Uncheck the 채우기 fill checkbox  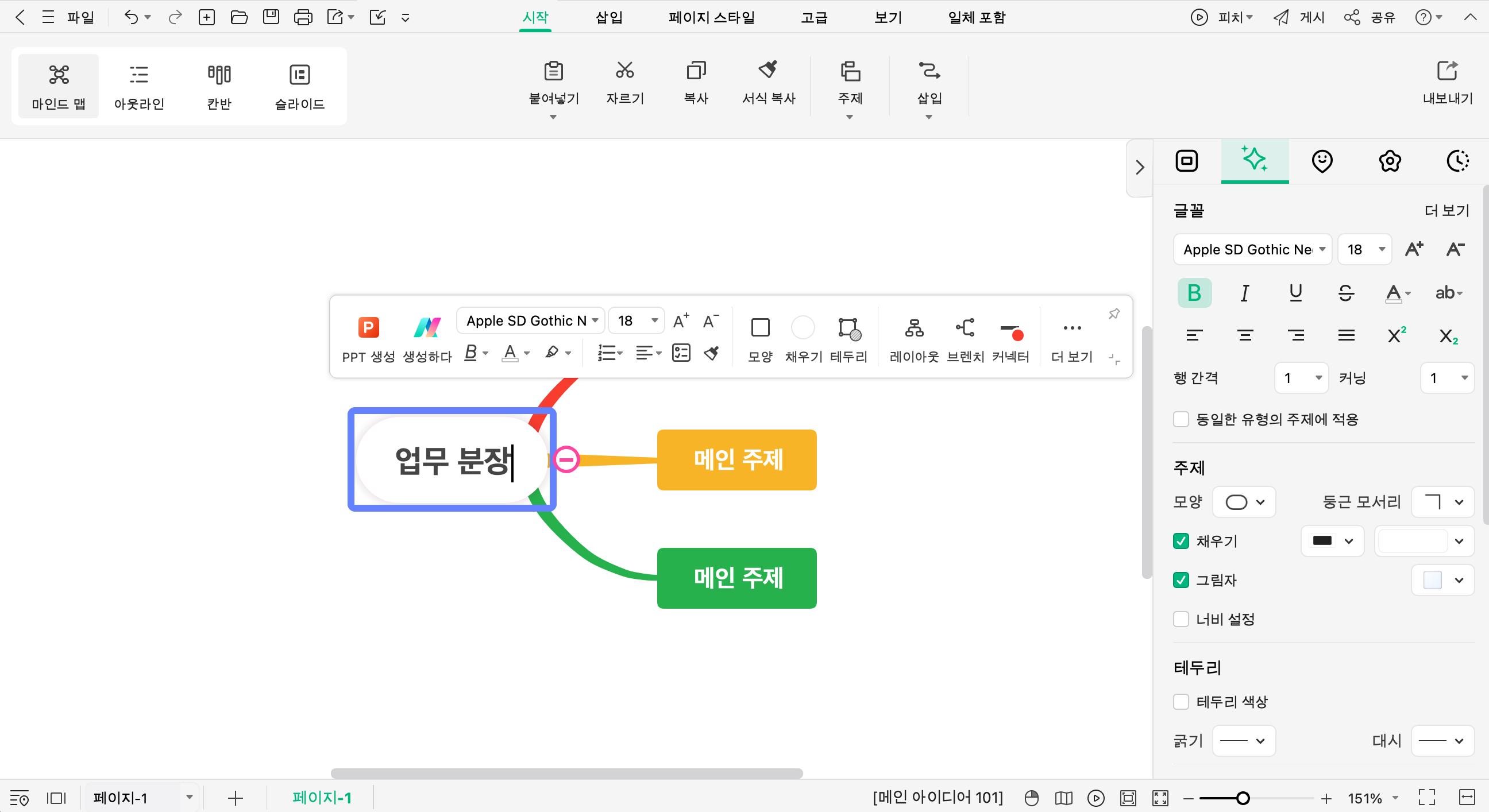(1181, 541)
